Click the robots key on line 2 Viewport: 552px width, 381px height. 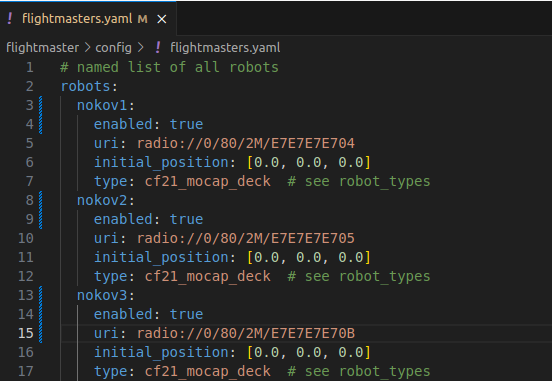pos(86,86)
